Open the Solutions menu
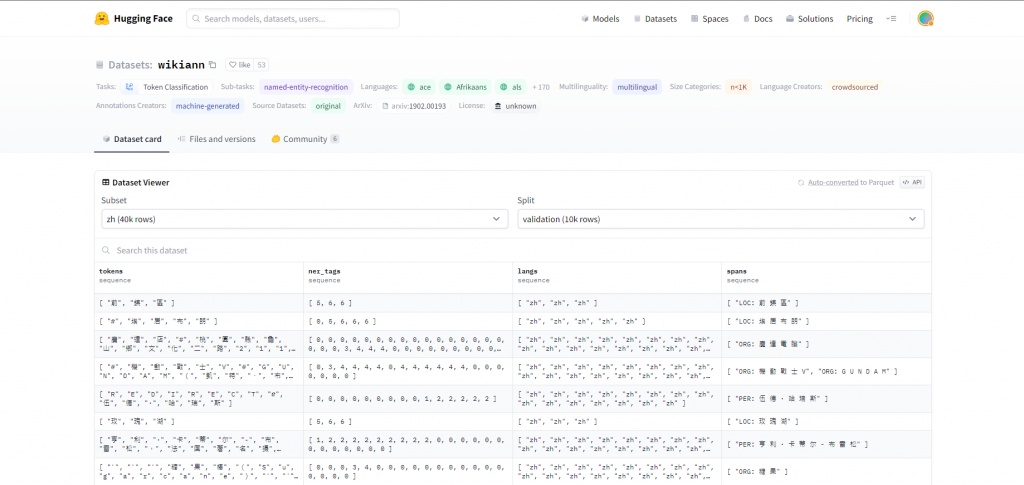 point(809,19)
